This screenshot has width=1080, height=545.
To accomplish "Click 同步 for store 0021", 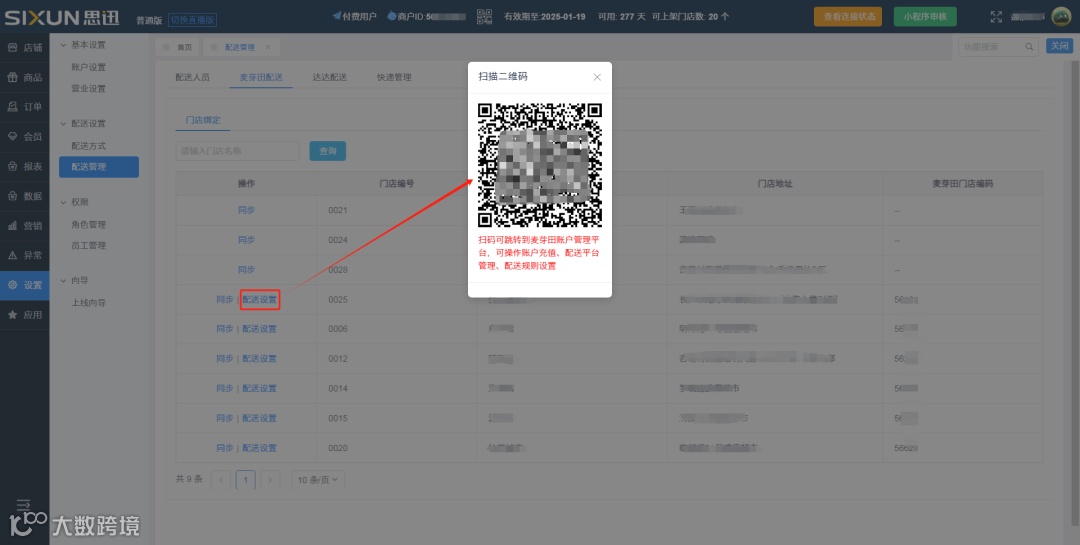I will pos(246,210).
